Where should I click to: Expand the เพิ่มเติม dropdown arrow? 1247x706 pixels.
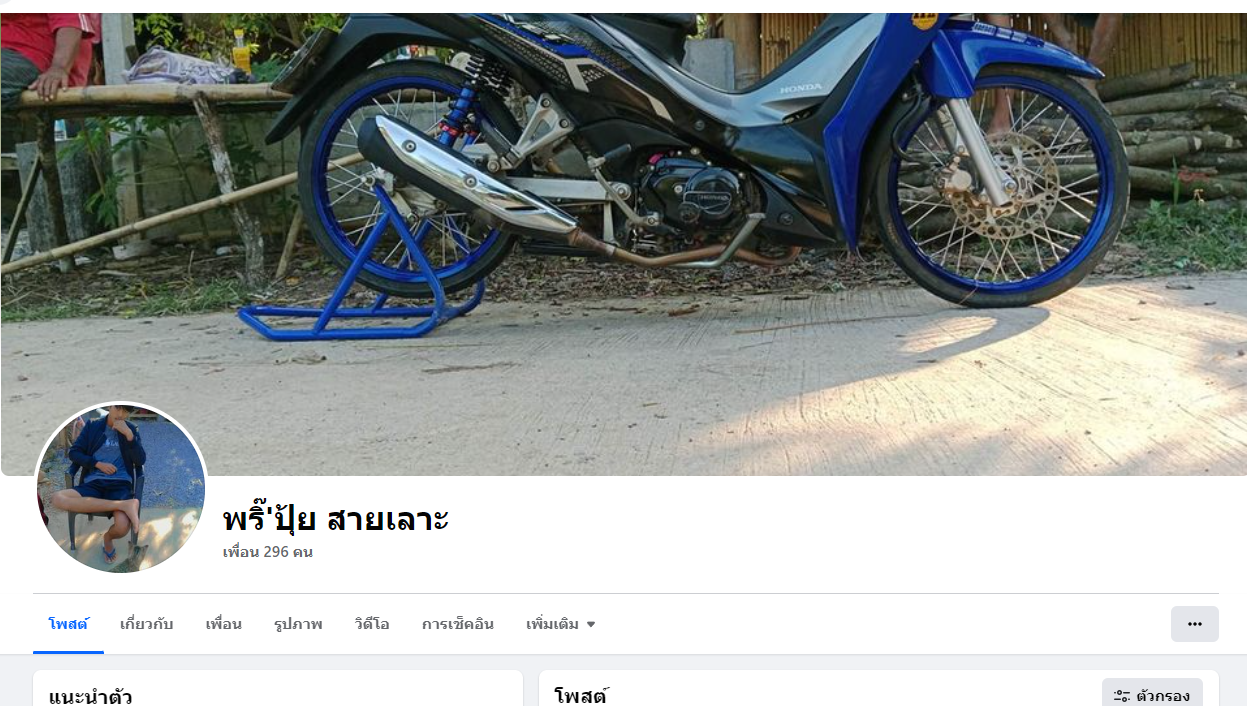pyautogui.click(x=591, y=624)
